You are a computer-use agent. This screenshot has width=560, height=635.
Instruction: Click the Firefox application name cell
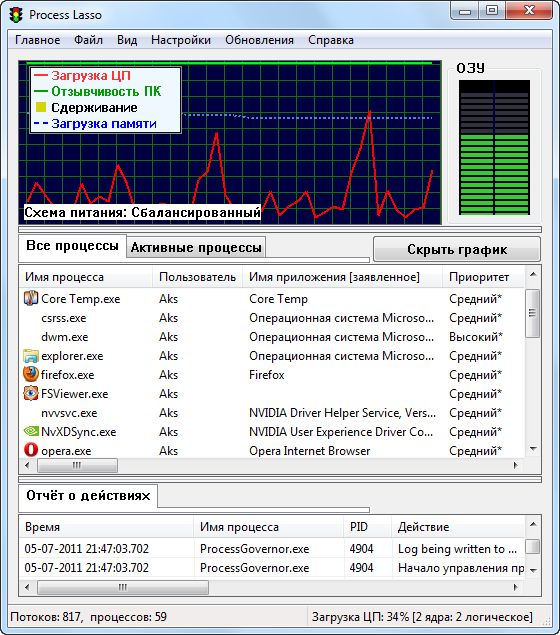point(267,375)
